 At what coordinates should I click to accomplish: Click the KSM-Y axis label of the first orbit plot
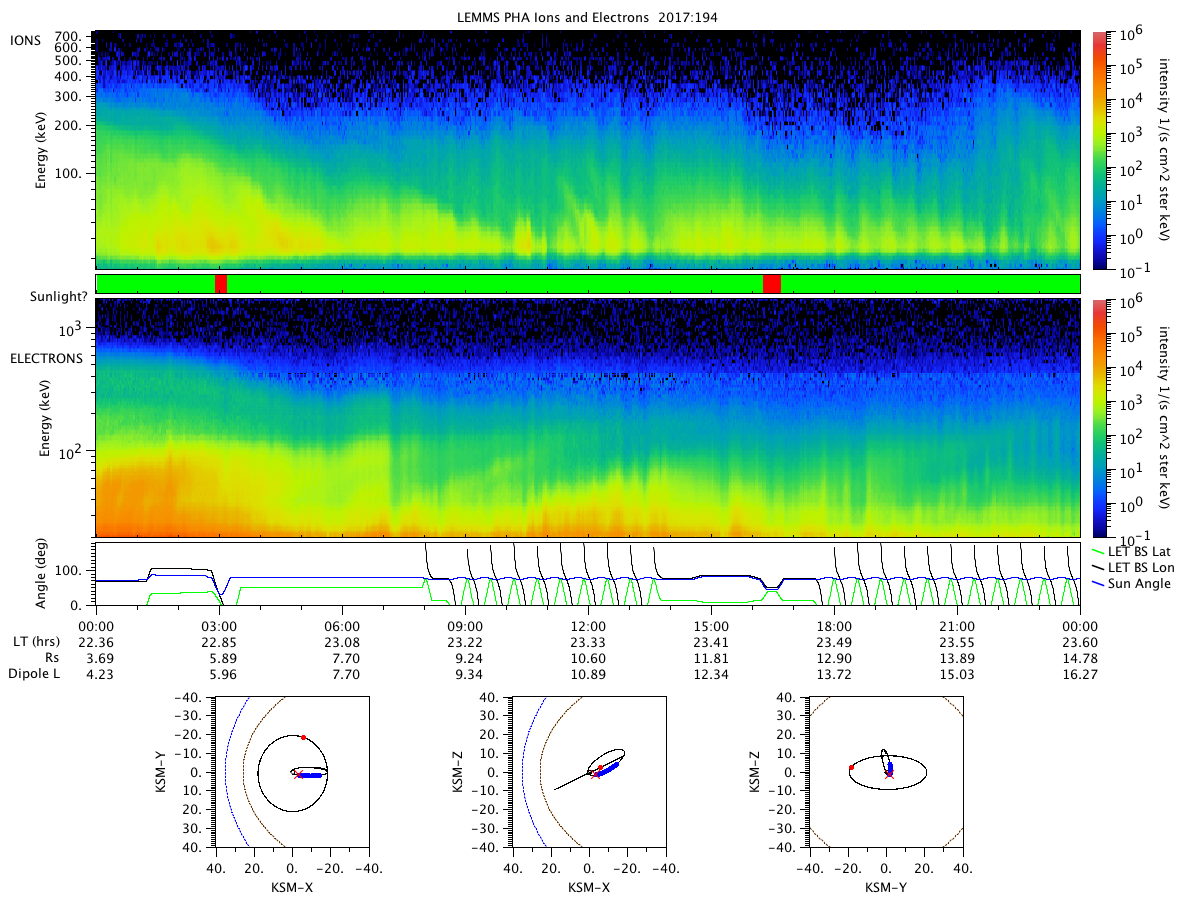(160, 772)
